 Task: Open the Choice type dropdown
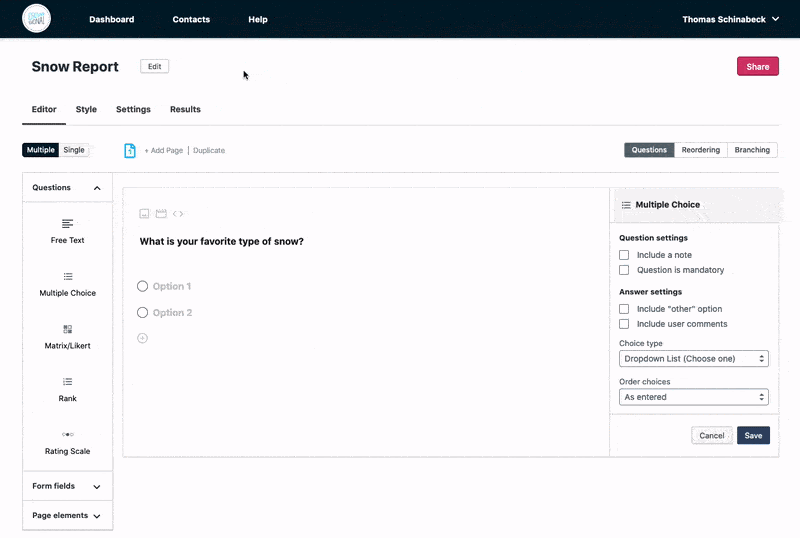pyautogui.click(x=693, y=358)
